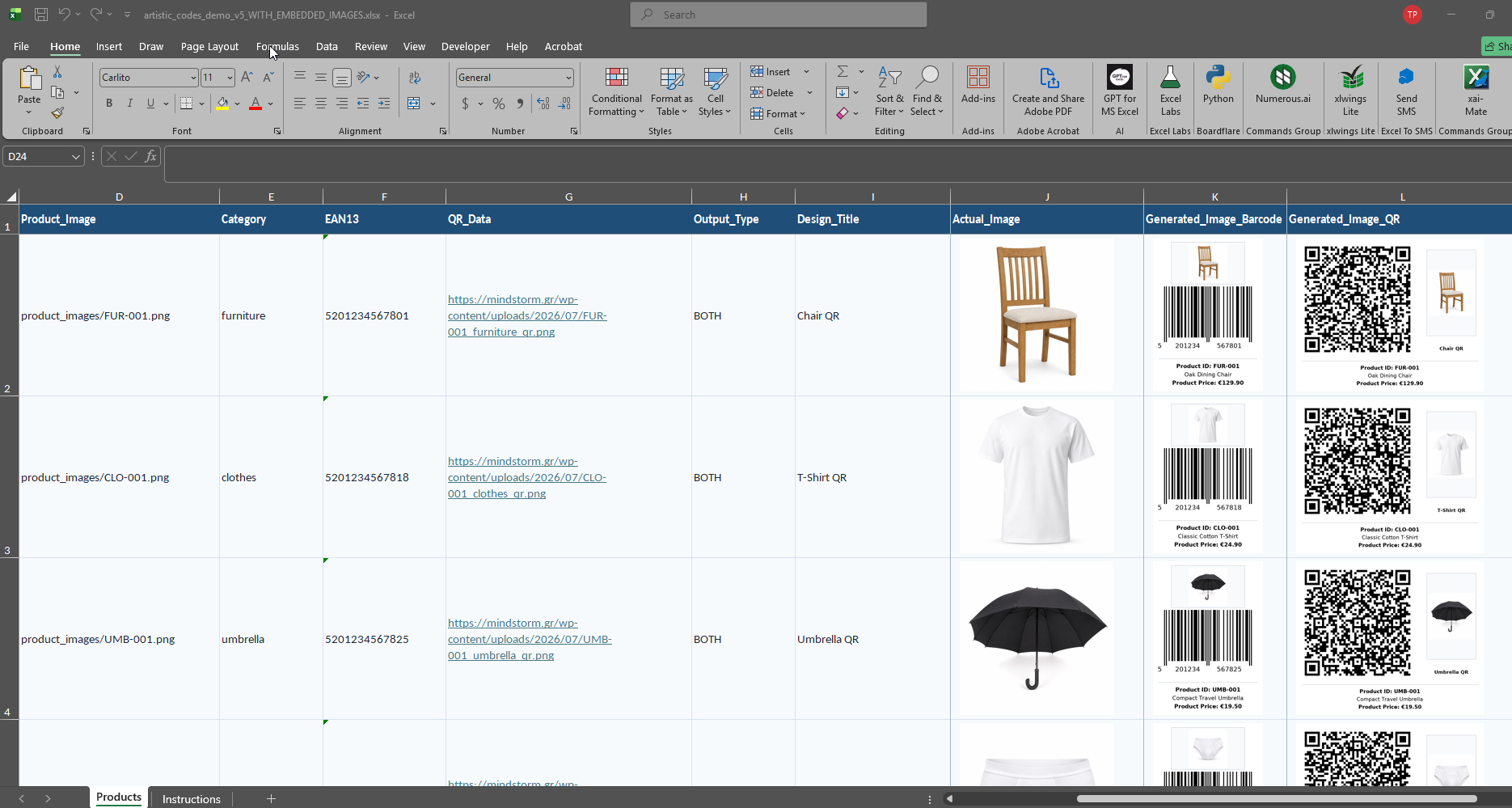Expand the Insert cells dropdown arrow
This screenshot has width=1512, height=808.
(x=806, y=72)
